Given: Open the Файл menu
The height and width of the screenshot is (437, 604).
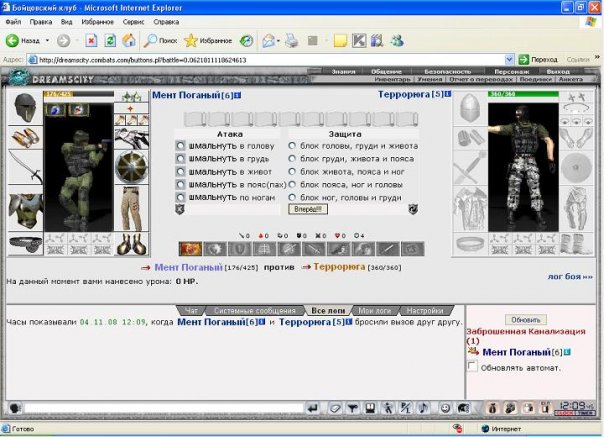Looking at the screenshot, I should click(x=13, y=22).
